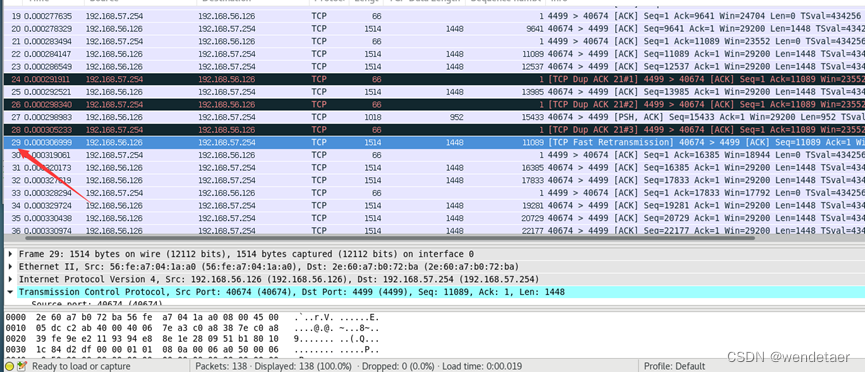Click the Profile: Default status entry
The height and width of the screenshot is (372, 865).
pos(674,366)
